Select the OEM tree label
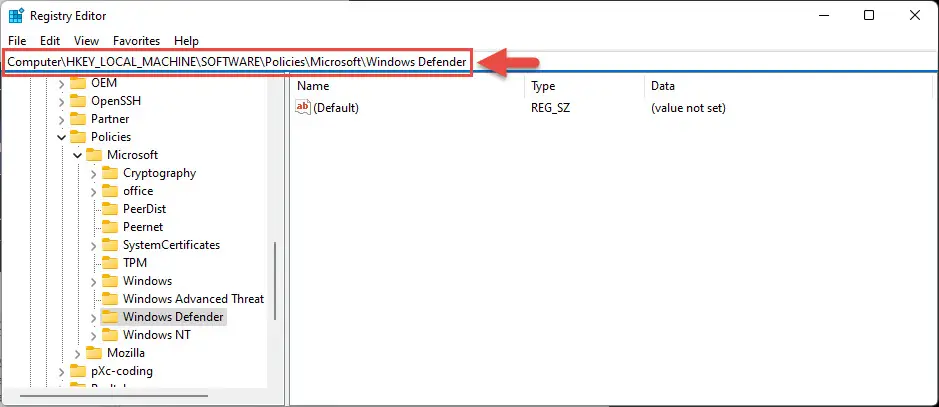 point(104,83)
